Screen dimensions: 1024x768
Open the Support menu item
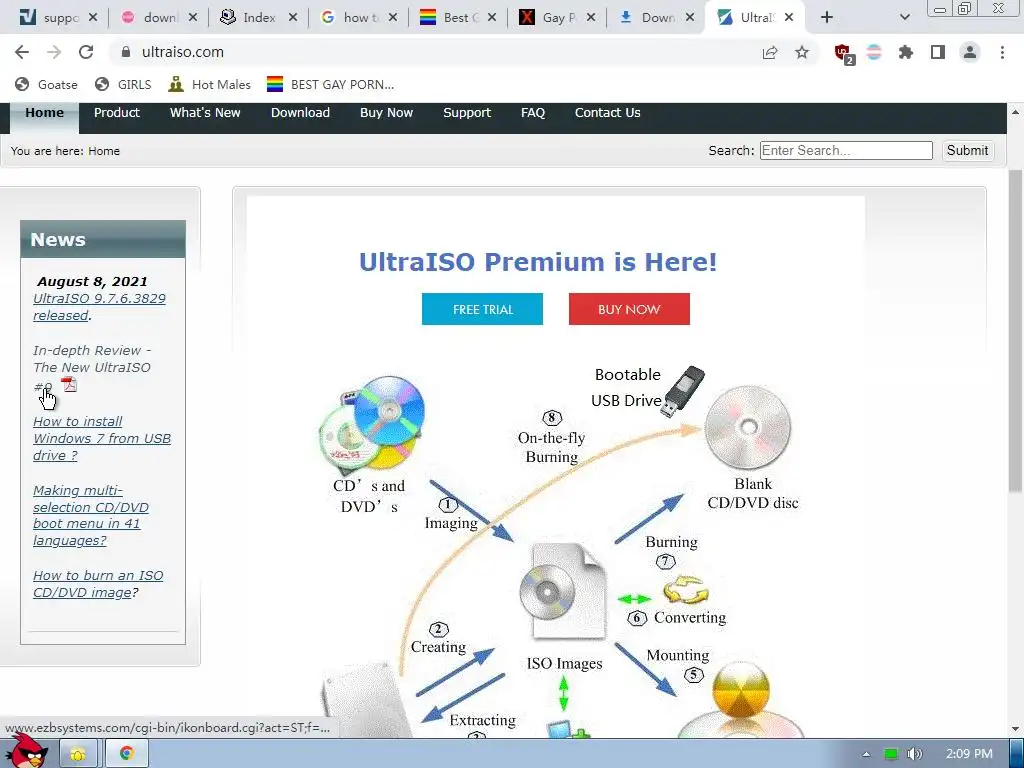[467, 113]
